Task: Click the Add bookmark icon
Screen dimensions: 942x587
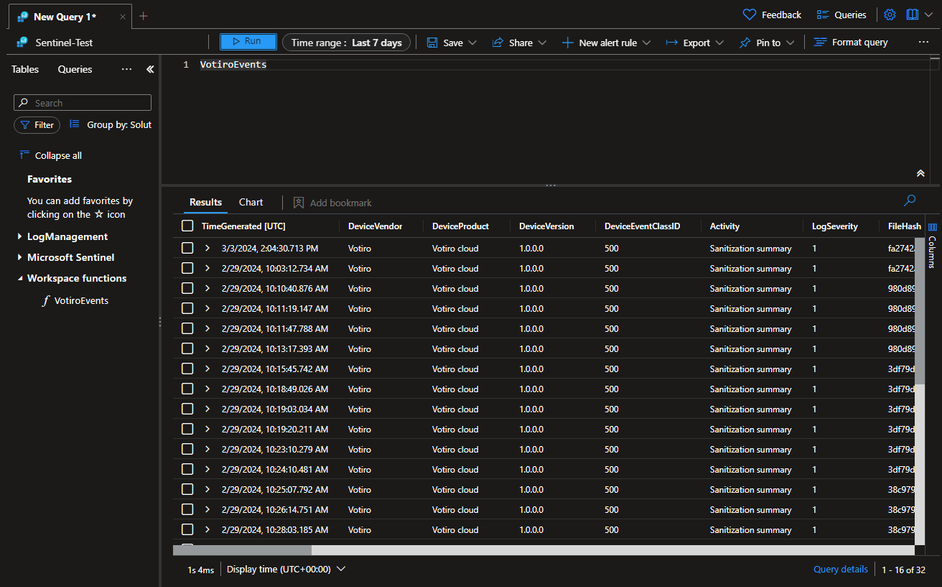Action: pos(299,202)
